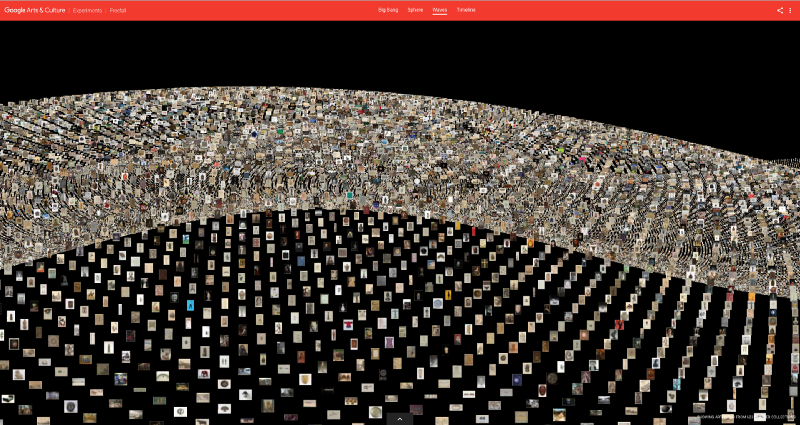Viewport: 800px width, 425px height.
Task: Click the Google Arts & Culture logo
Action: [x=35, y=10]
